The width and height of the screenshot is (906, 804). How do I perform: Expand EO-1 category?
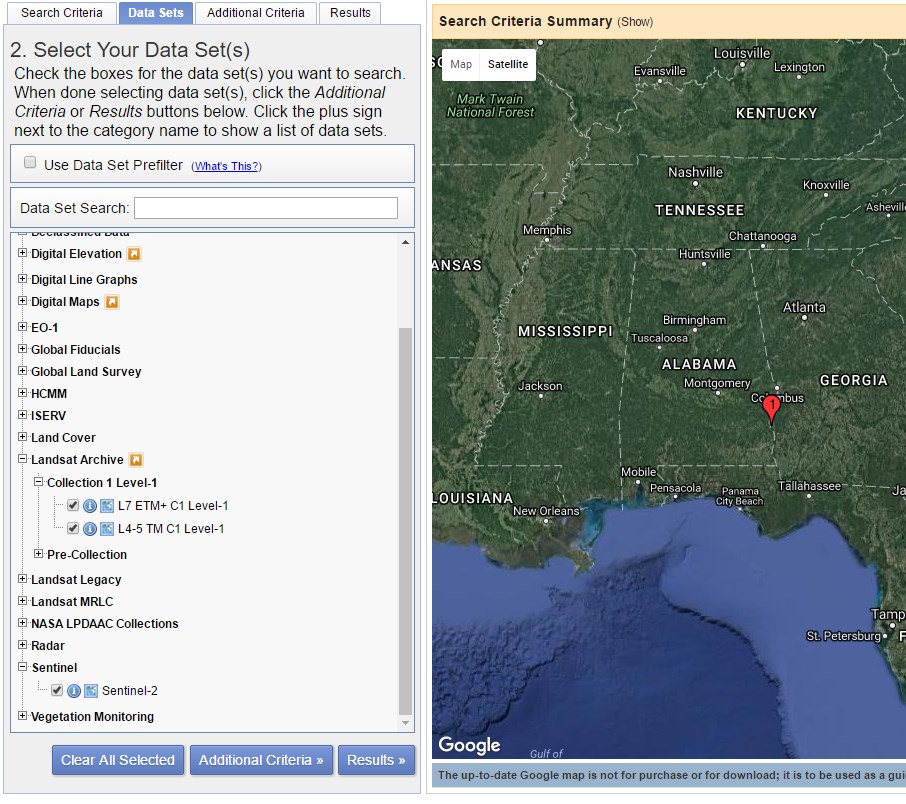click(x=23, y=327)
